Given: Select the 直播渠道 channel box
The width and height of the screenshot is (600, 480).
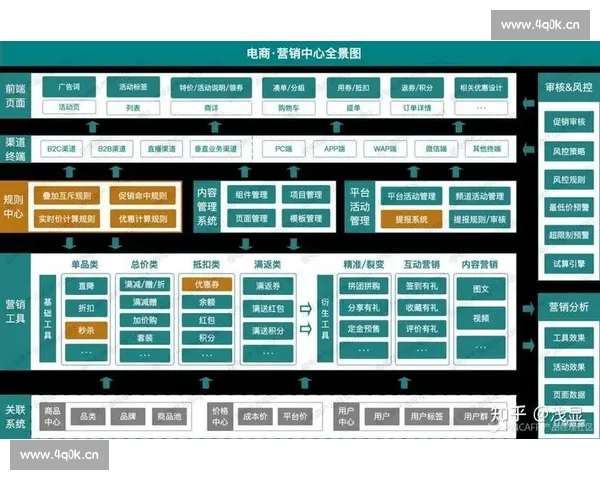Looking at the screenshot, I should point(158,149).
